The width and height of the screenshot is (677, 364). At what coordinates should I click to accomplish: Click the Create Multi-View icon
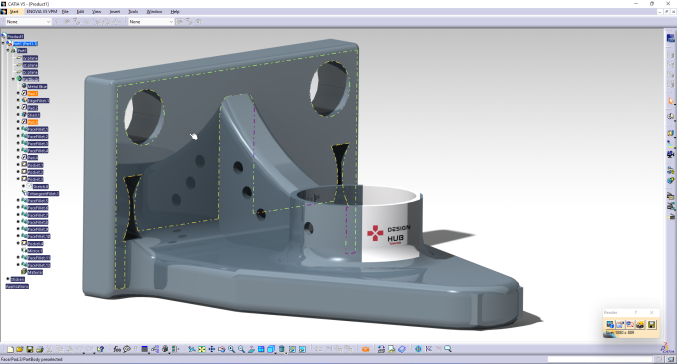tap(261, 349)
